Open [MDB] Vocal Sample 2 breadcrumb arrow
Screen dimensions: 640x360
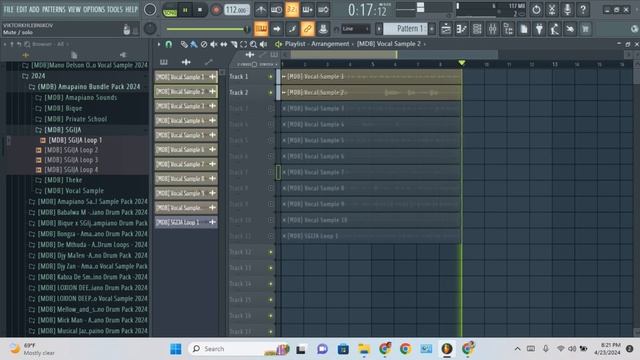tap(424, 44)
